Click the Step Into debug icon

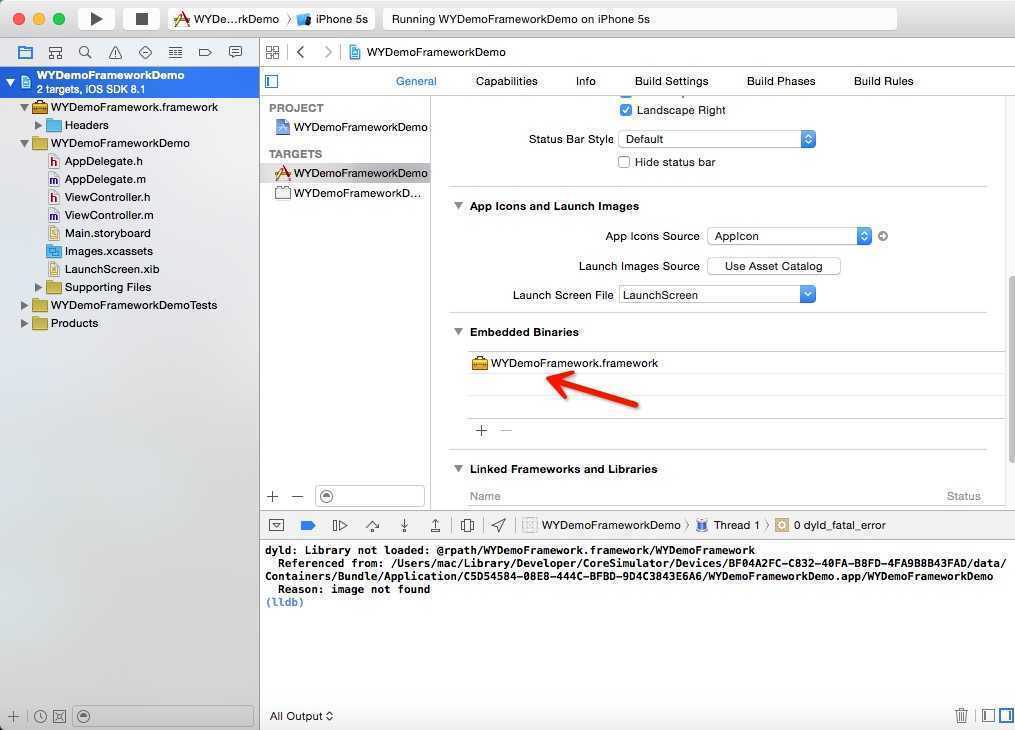click(x=404, y=525)
